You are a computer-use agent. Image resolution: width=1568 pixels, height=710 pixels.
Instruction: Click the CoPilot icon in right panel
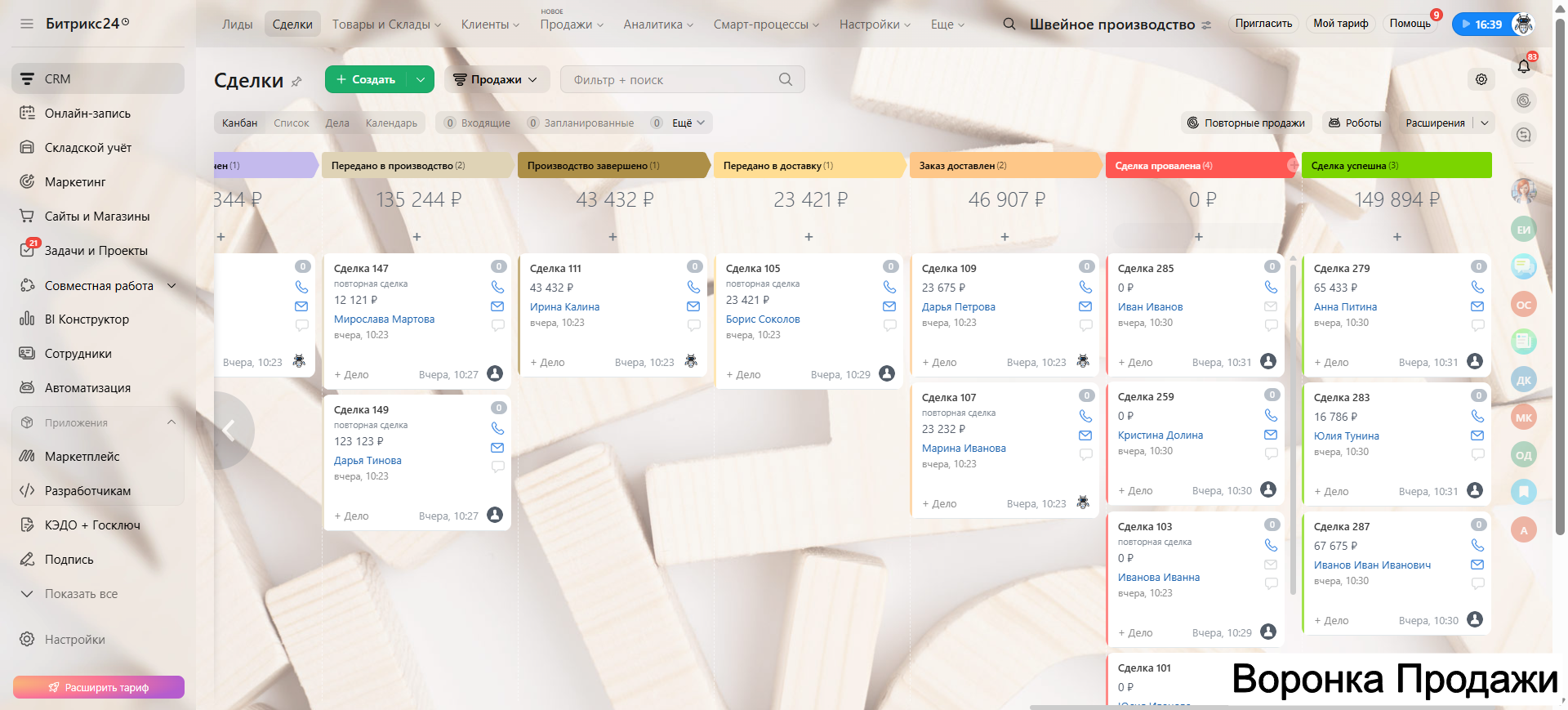tap(1524, 100)
